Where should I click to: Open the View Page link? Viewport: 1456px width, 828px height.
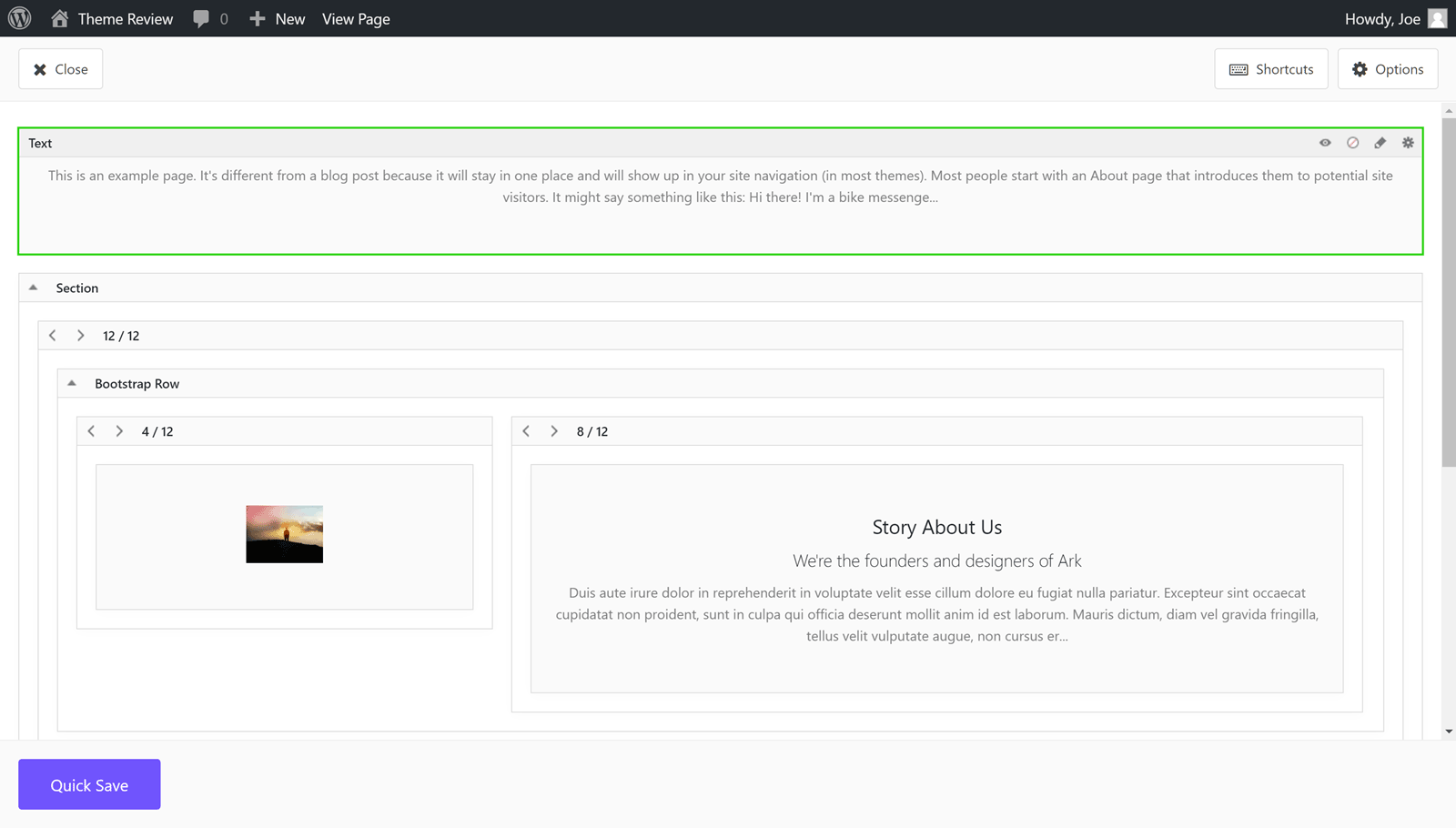coord(356,19)
